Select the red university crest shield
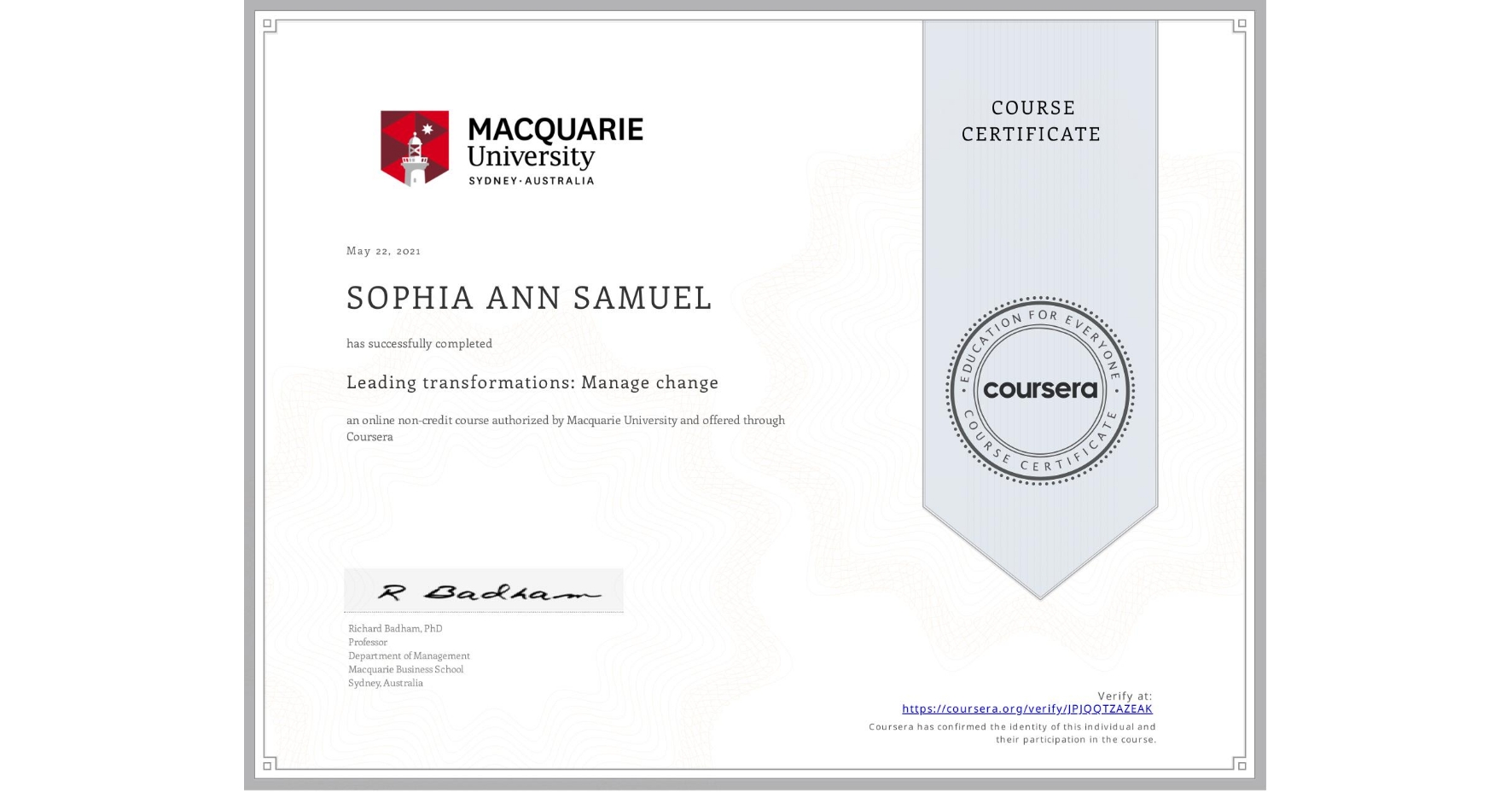Screen dimensions: 1512x792 coord(415,147)
